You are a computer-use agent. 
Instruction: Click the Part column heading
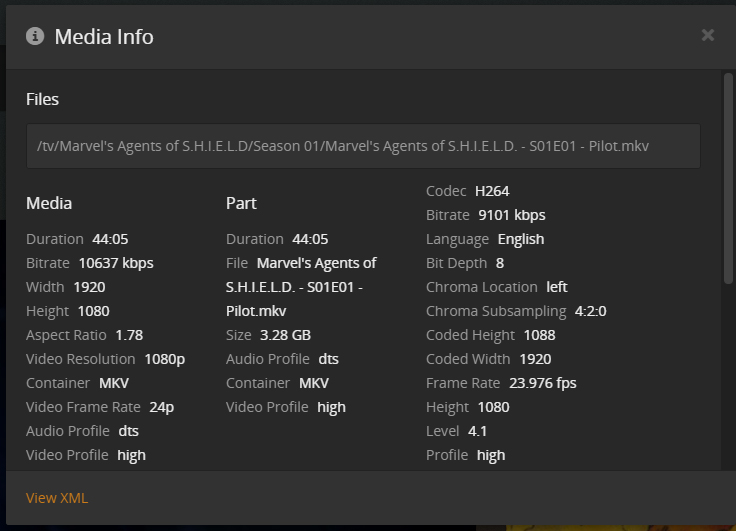(241, 203)
